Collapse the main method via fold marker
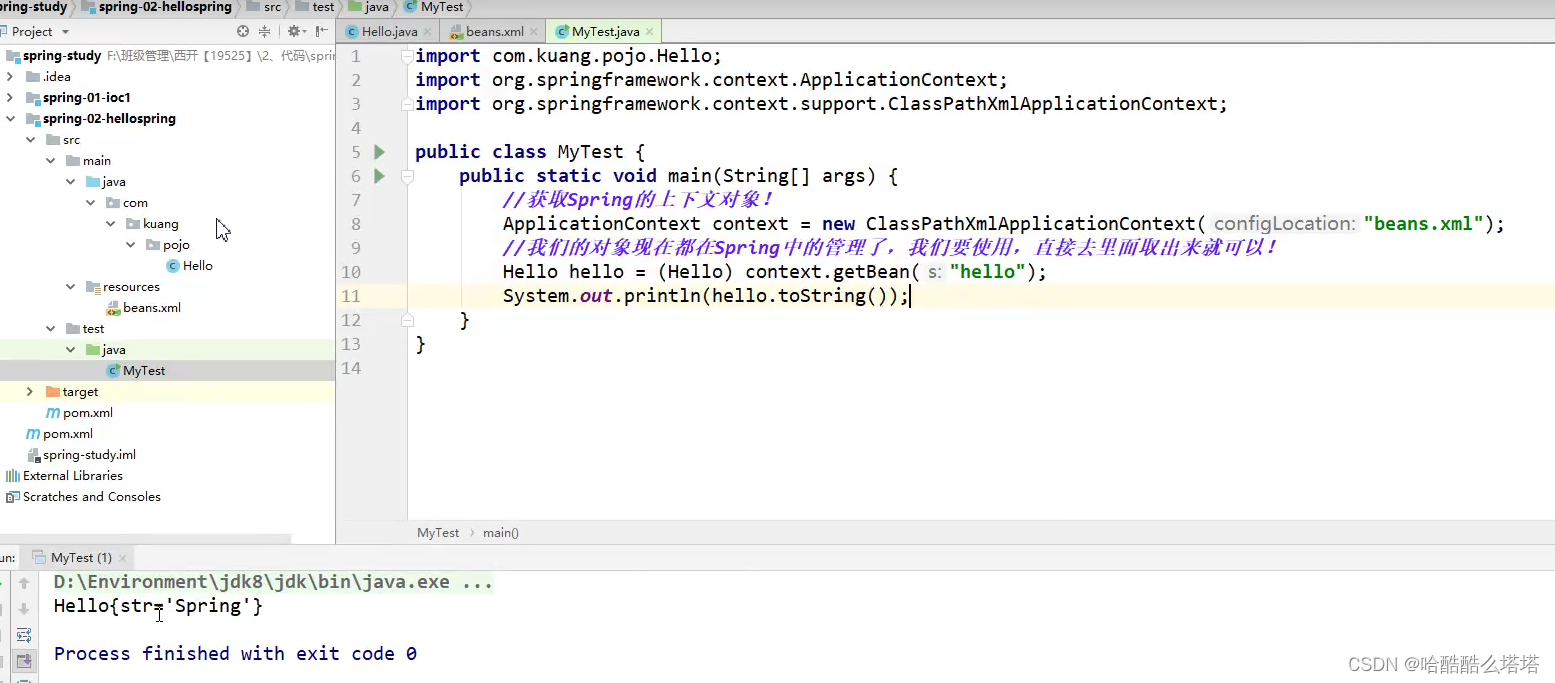Image resolution: width=1555 pixels, height=683 pixels. (407, 176)
